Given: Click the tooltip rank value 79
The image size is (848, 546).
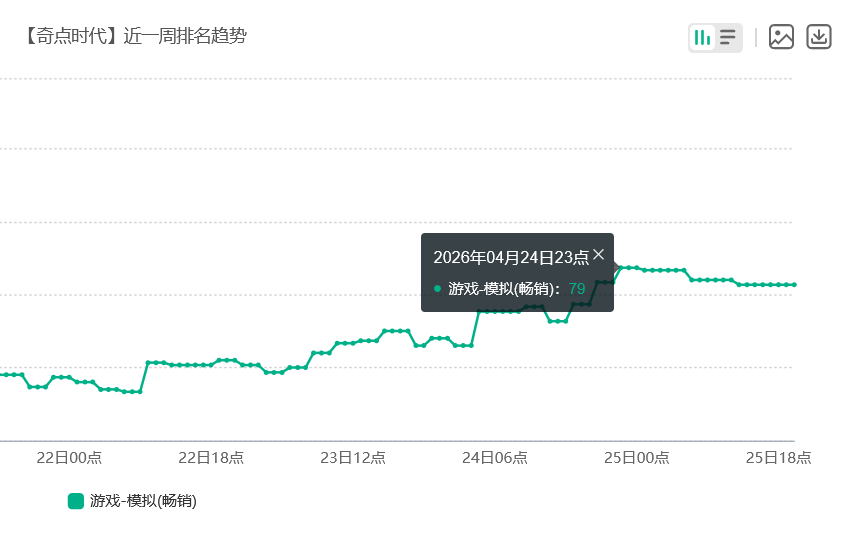Looking at the screenshot, I should point(577,289).
